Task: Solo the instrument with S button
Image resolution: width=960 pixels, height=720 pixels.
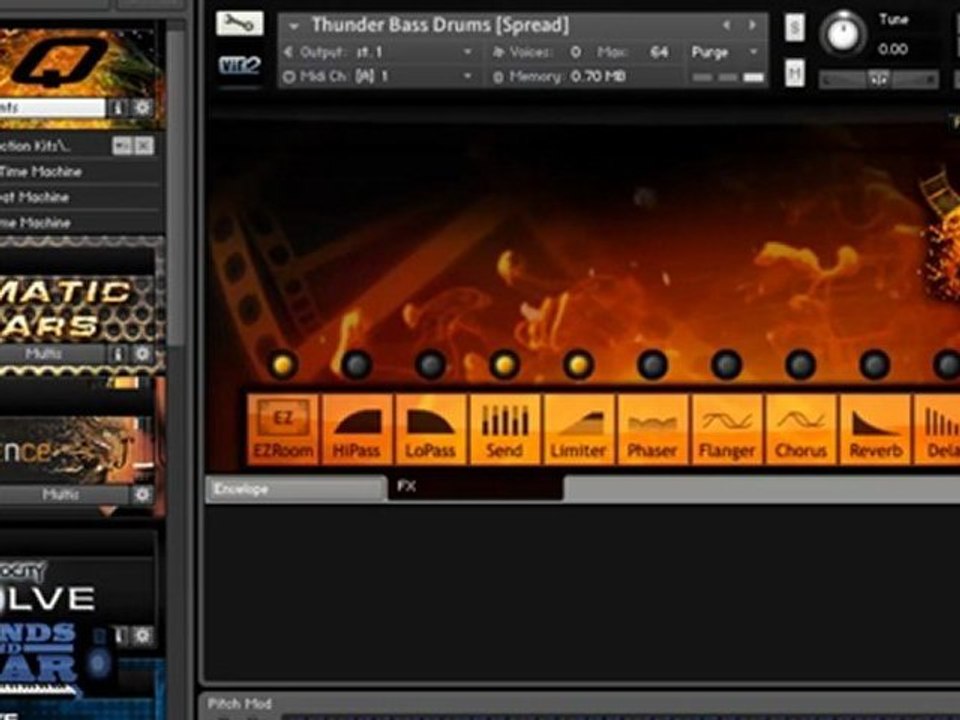Action: [795, 28]
